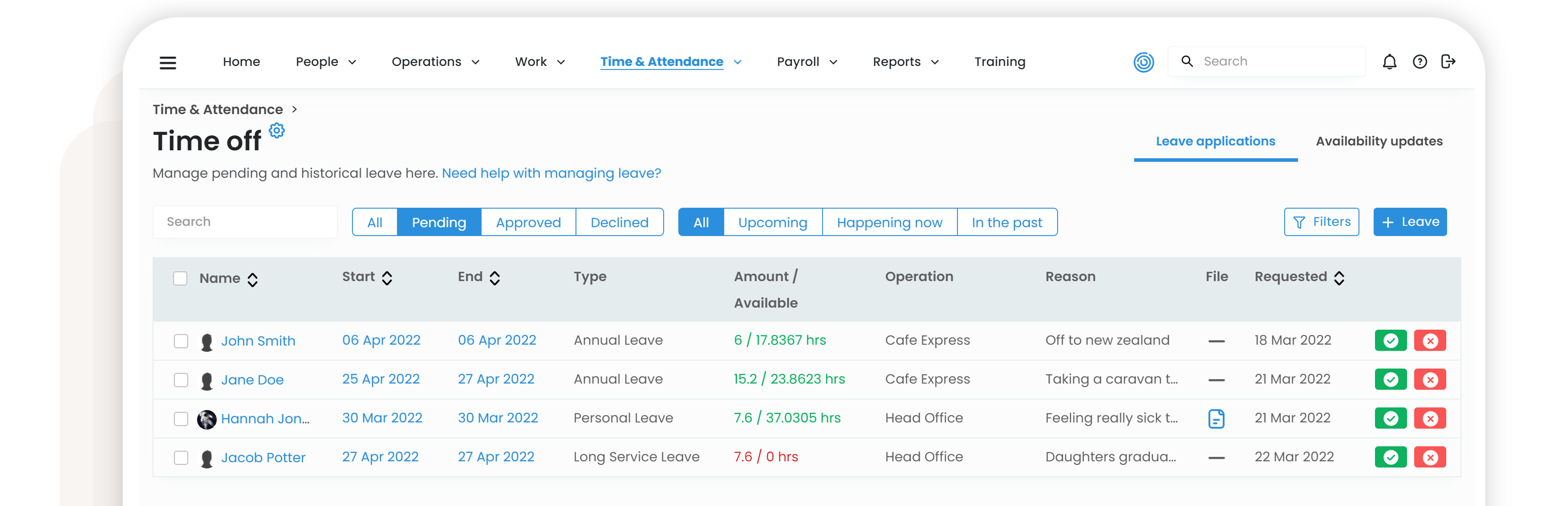Select Jacob Potter's row checkbox
The image size is (1568, 506).
point(181,458)
